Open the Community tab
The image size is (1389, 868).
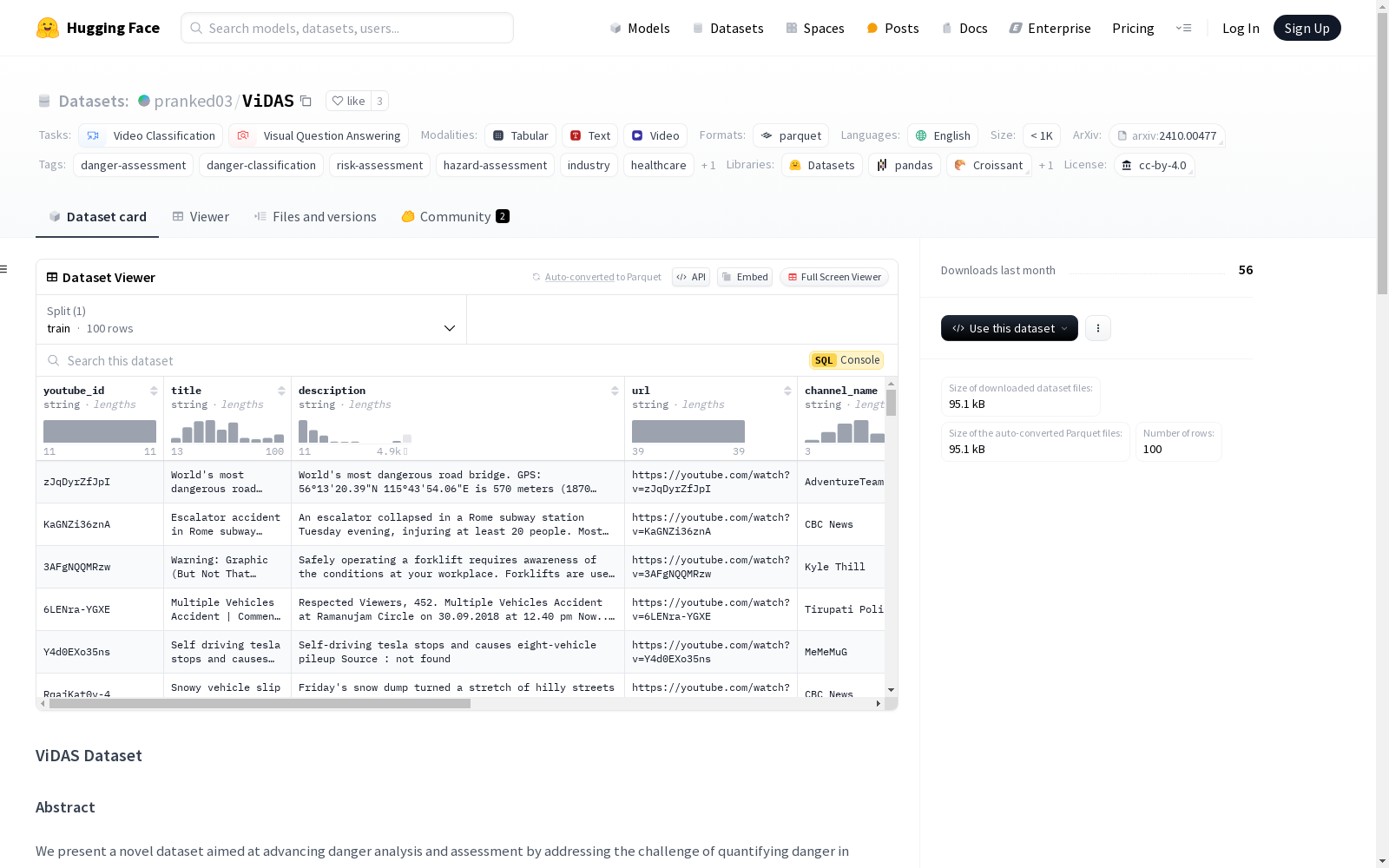pyautogui.click(x=455, y=217)
